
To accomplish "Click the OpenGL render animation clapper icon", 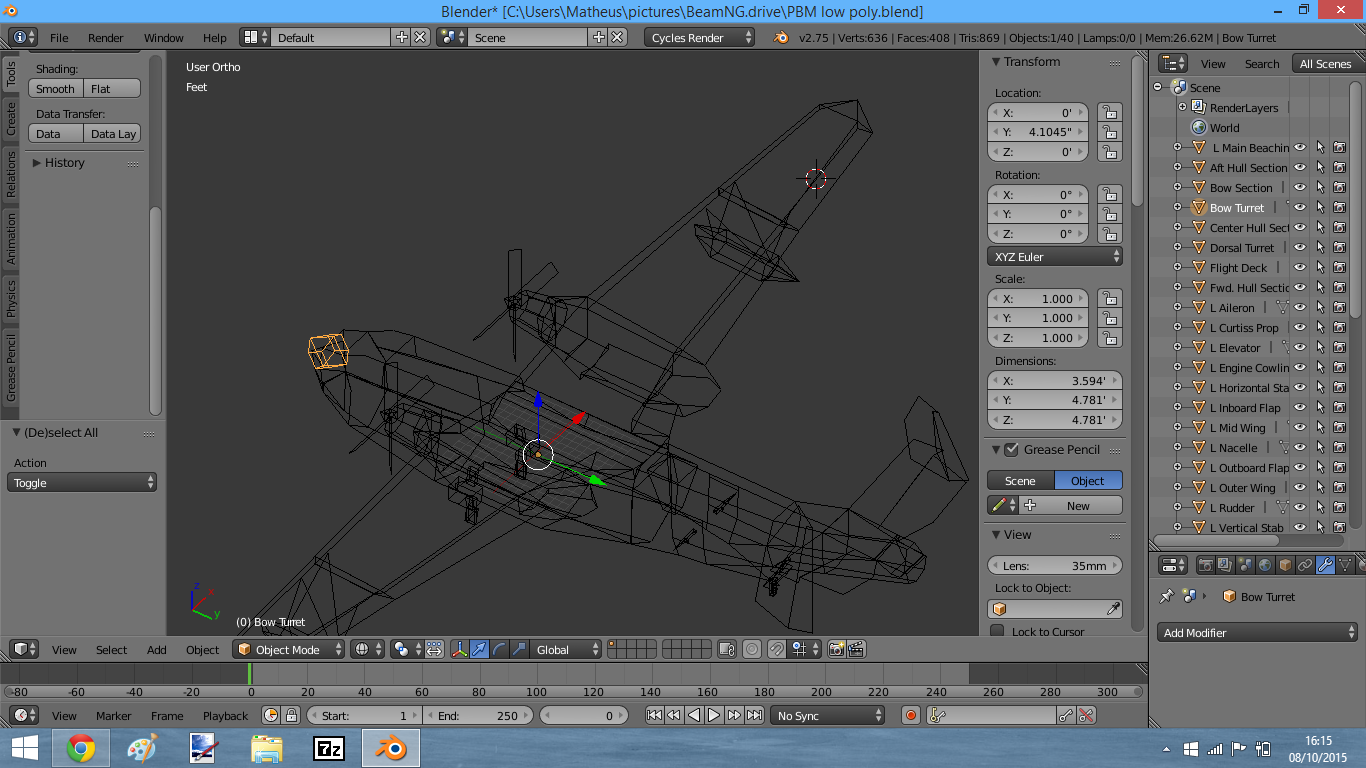I will [x=856, y=650].
